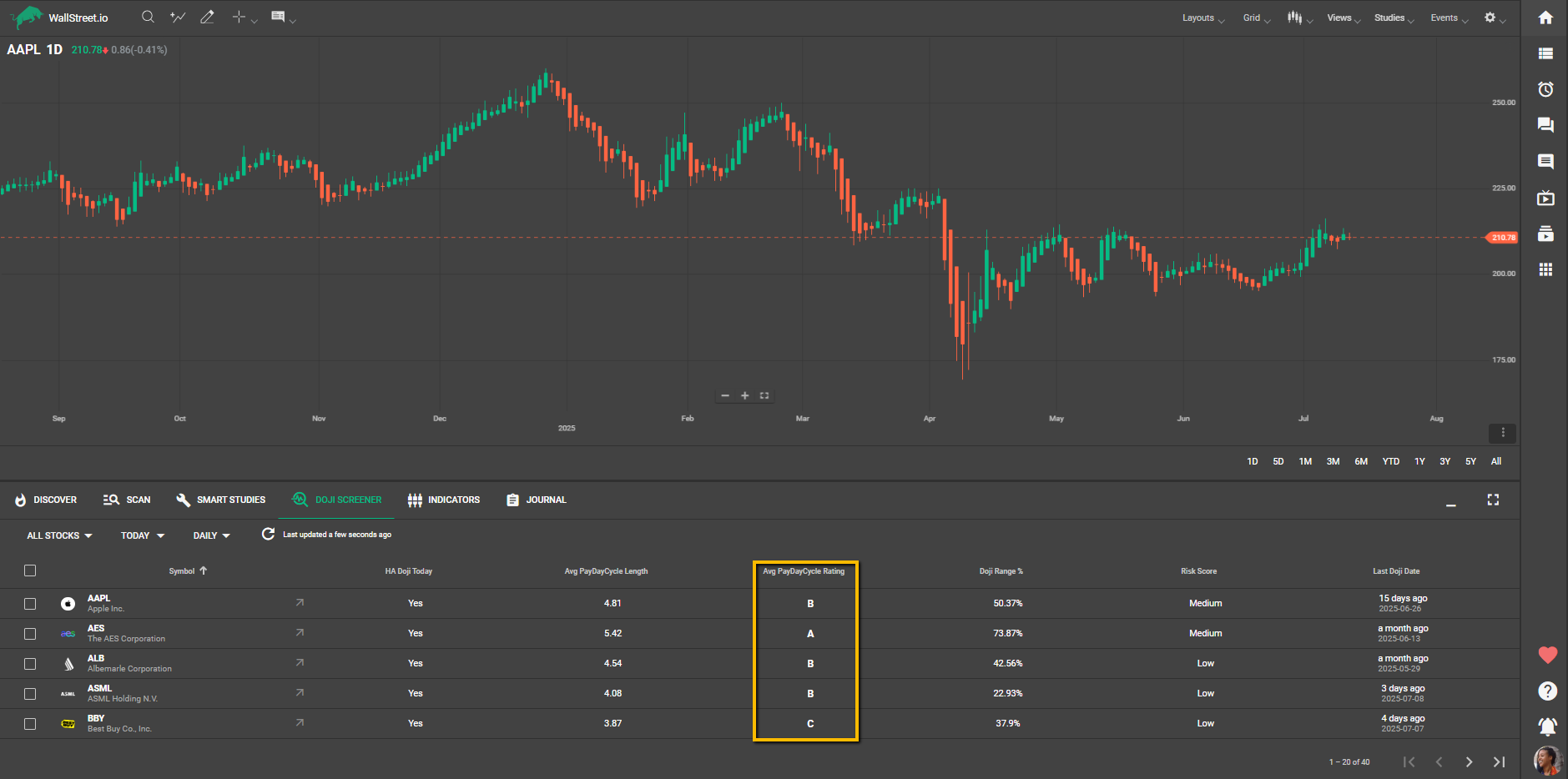The image size is (1568, 779).
Task: Jump to last results page
Action: (x=1499, y=761)
